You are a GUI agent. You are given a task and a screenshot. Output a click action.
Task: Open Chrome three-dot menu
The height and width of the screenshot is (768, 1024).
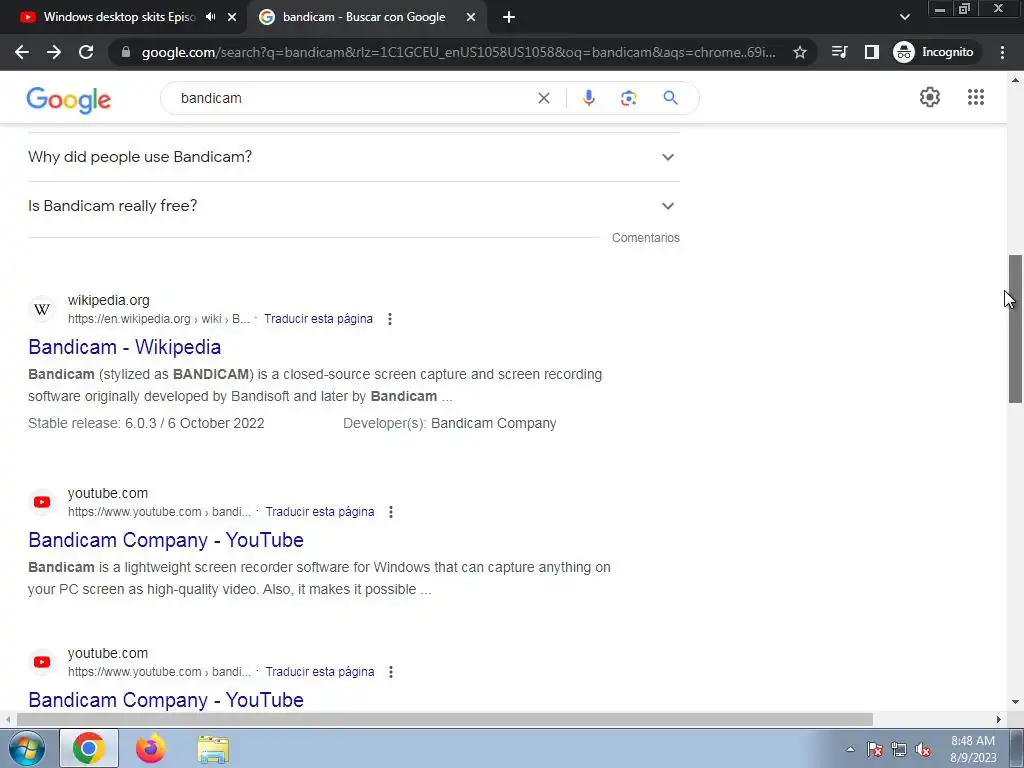pos(1002,52)
